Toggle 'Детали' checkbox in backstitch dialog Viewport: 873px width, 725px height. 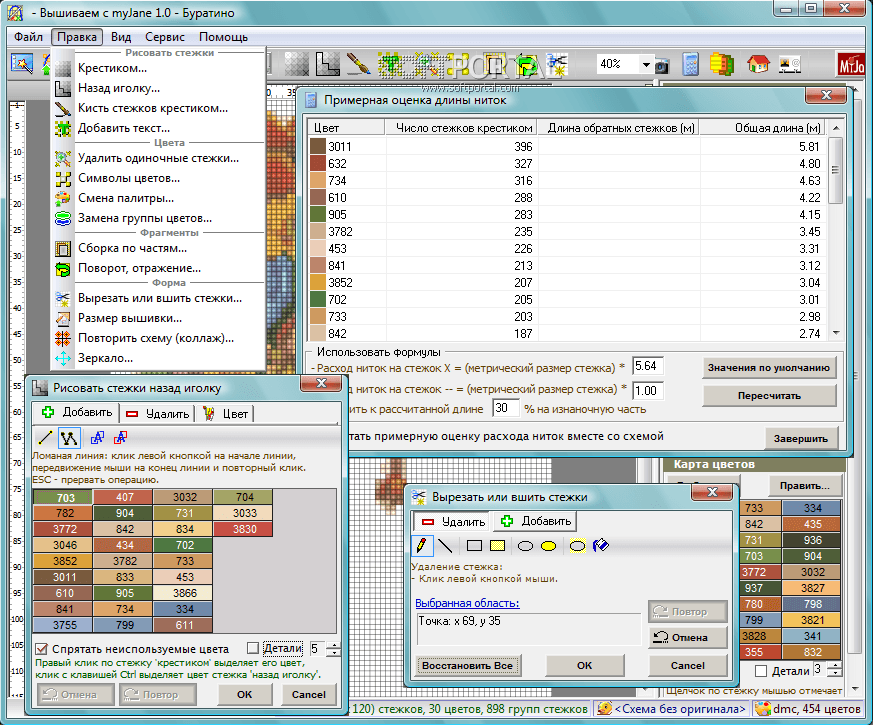coord(253,648)
